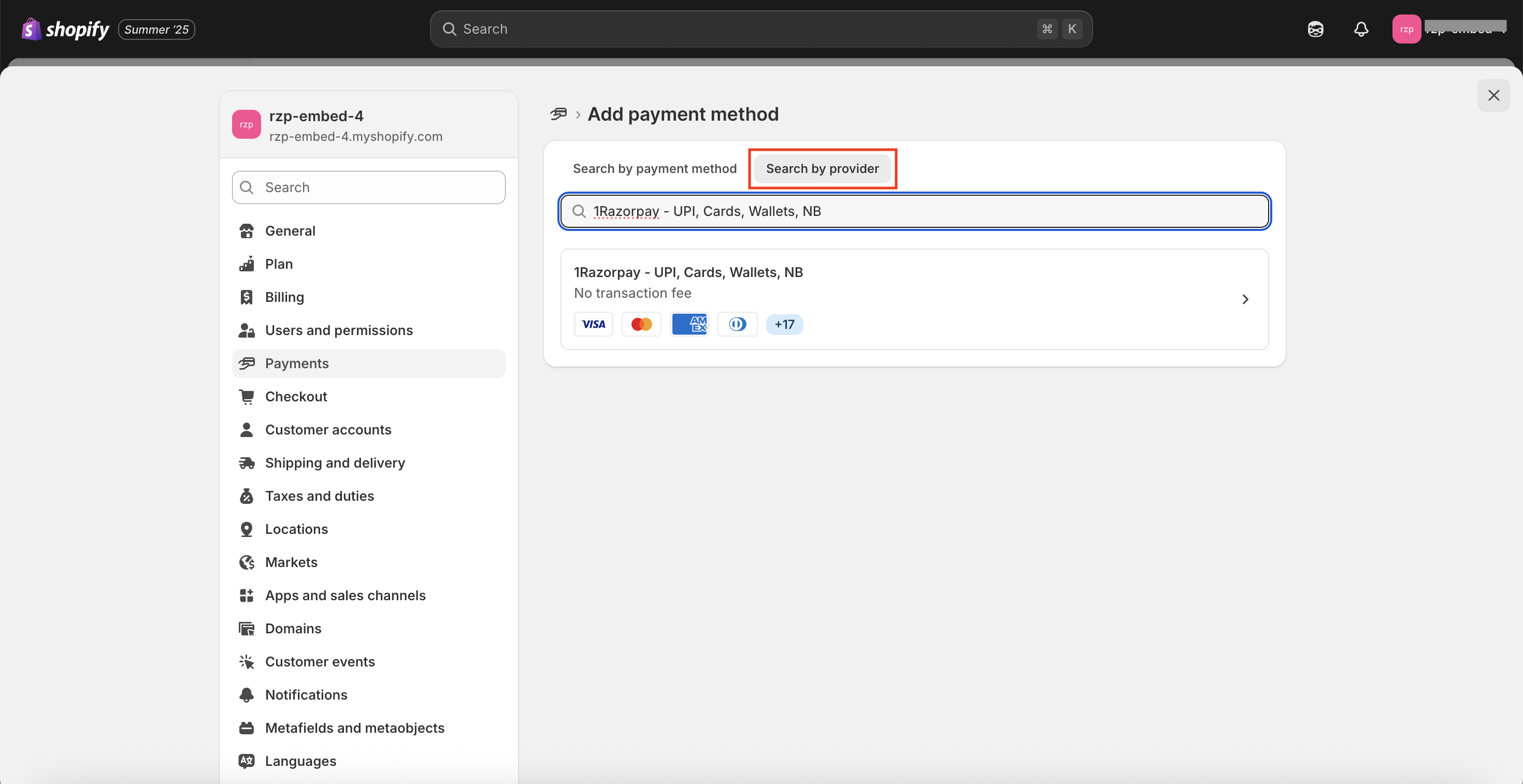Click the Domains icon
1523x784 pixels.
pyautogui.click(x=247, y=628)
